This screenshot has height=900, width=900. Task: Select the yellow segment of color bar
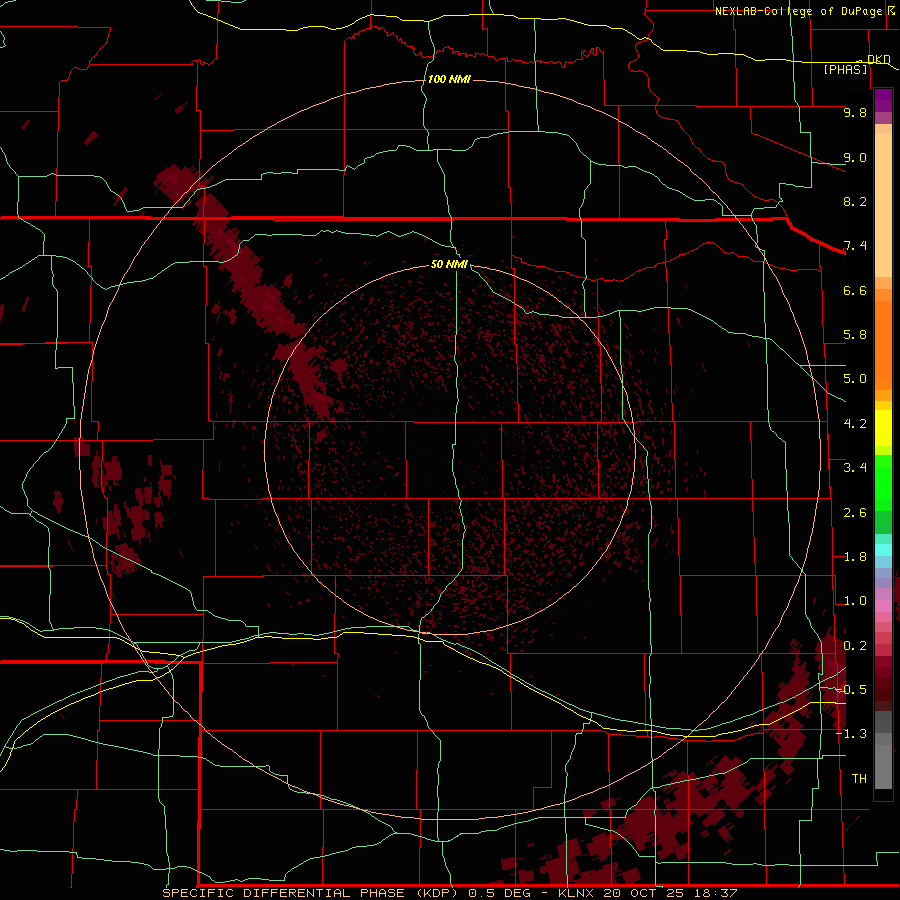coord(883,428)
